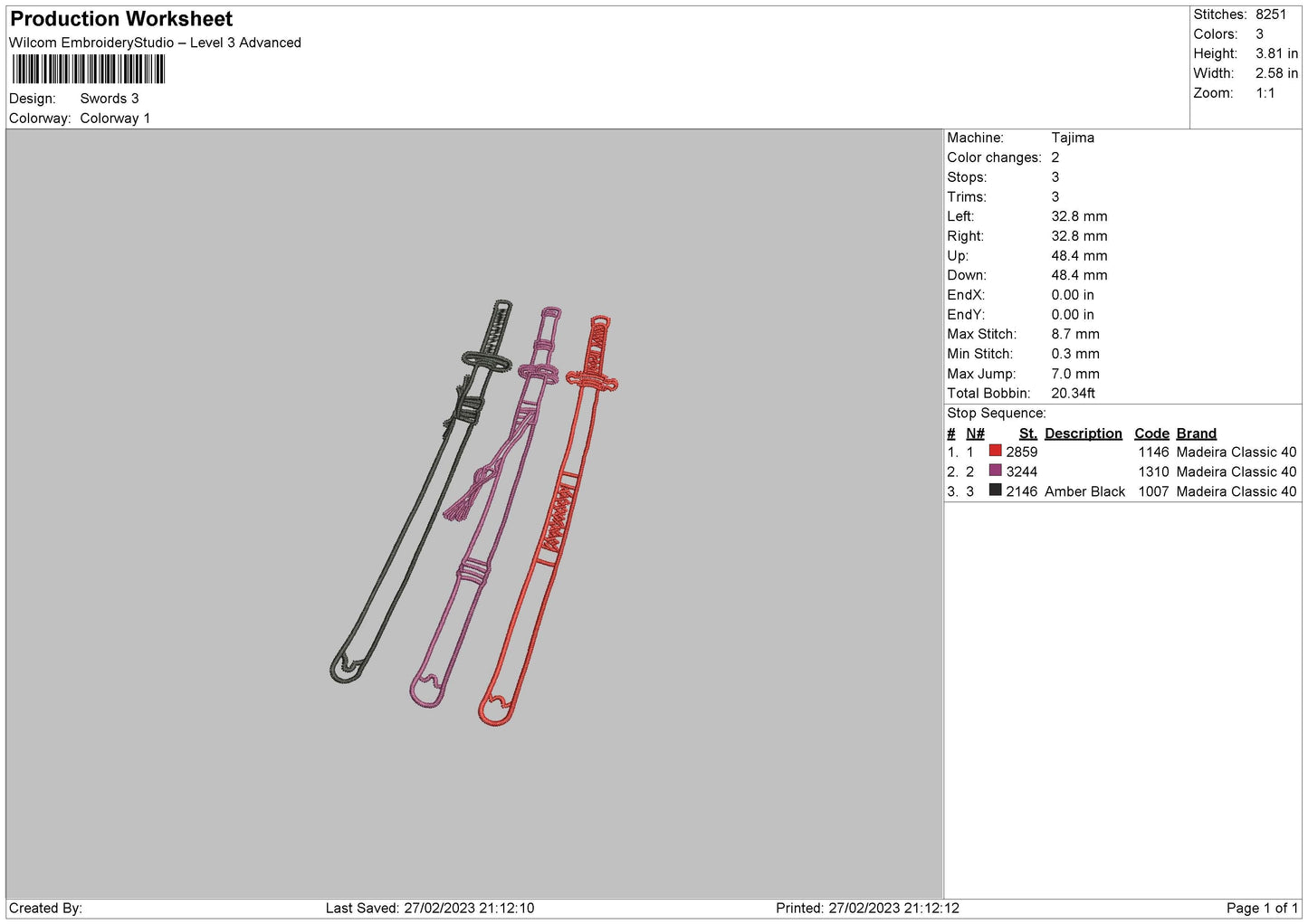Click the 'N#' column header

tap(975, 433)
